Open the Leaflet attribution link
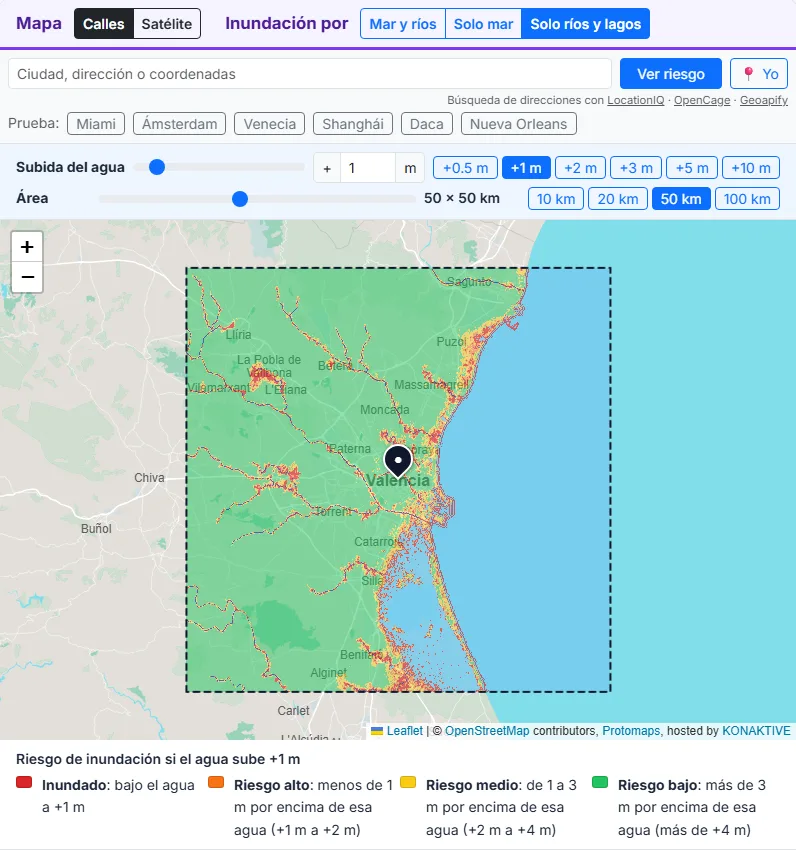Image resolution: width=796 pixels, height=850 pixels. 404,731
